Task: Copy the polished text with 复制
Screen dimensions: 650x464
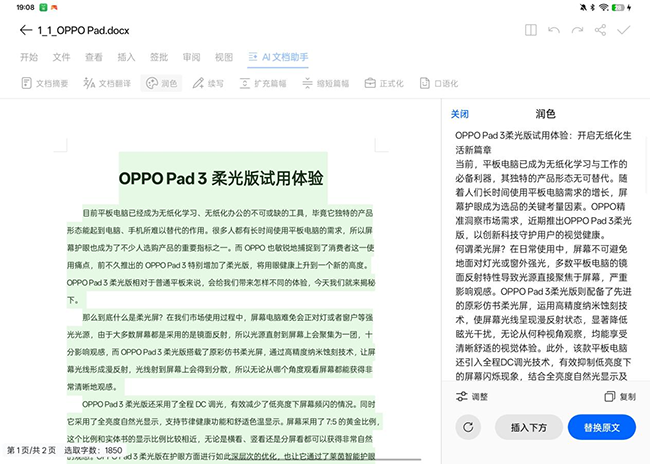Action: pyautogui.click(x=620, y=396)
